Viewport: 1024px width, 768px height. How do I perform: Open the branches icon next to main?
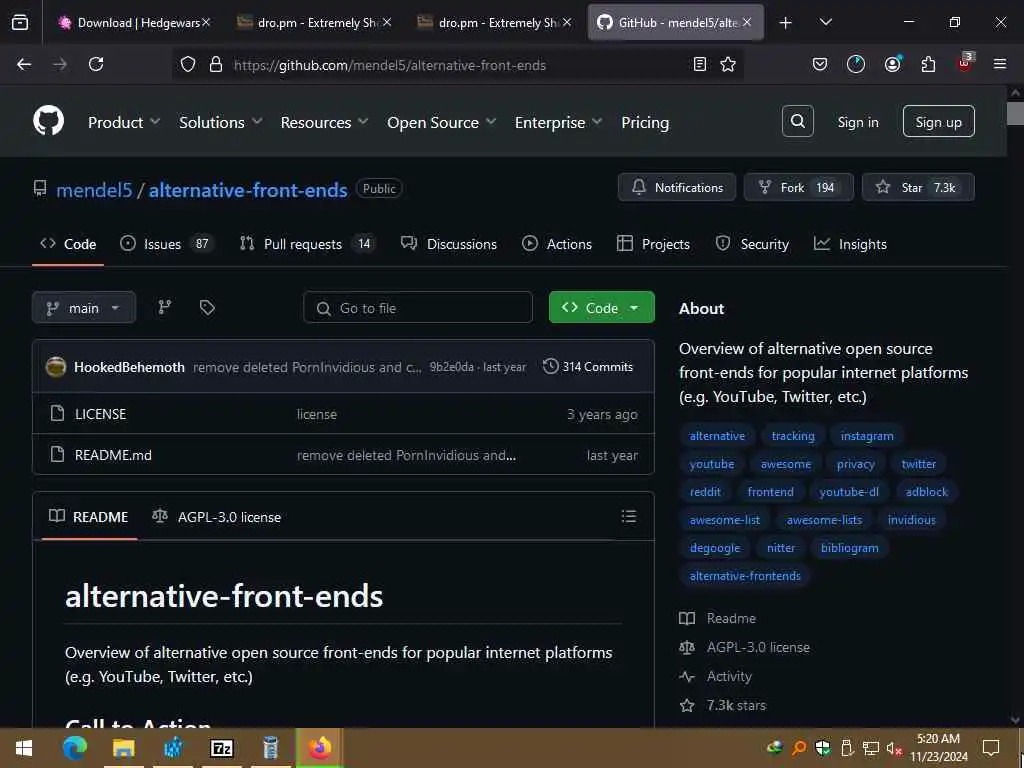(x=165, y=307)
